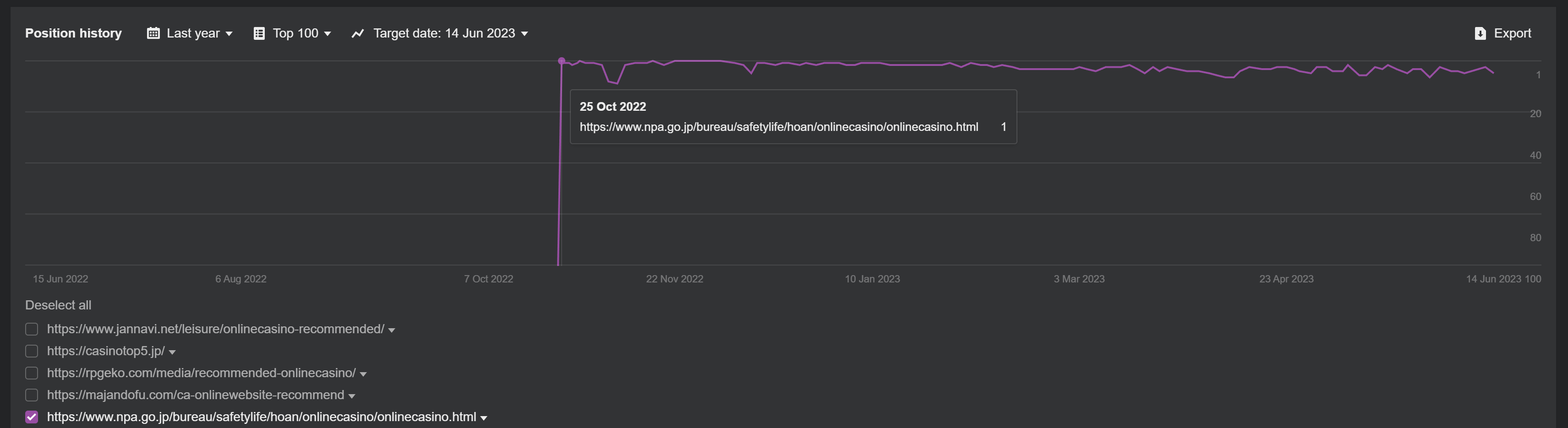Click the table icon beside Top 100
This screenshot has width=1568, height=428.
click(x=259, y=33)
